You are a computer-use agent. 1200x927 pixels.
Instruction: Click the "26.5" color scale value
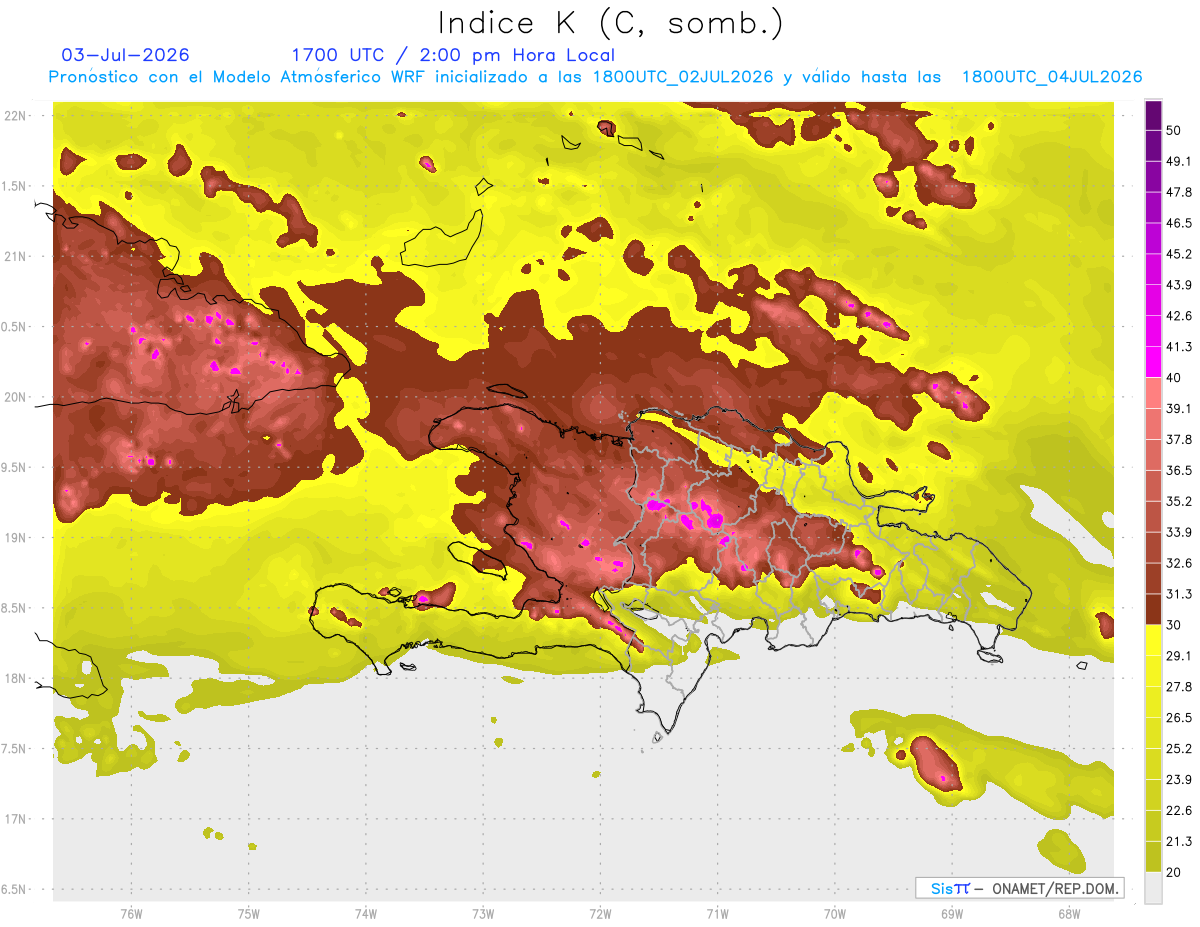(1179, 717)
